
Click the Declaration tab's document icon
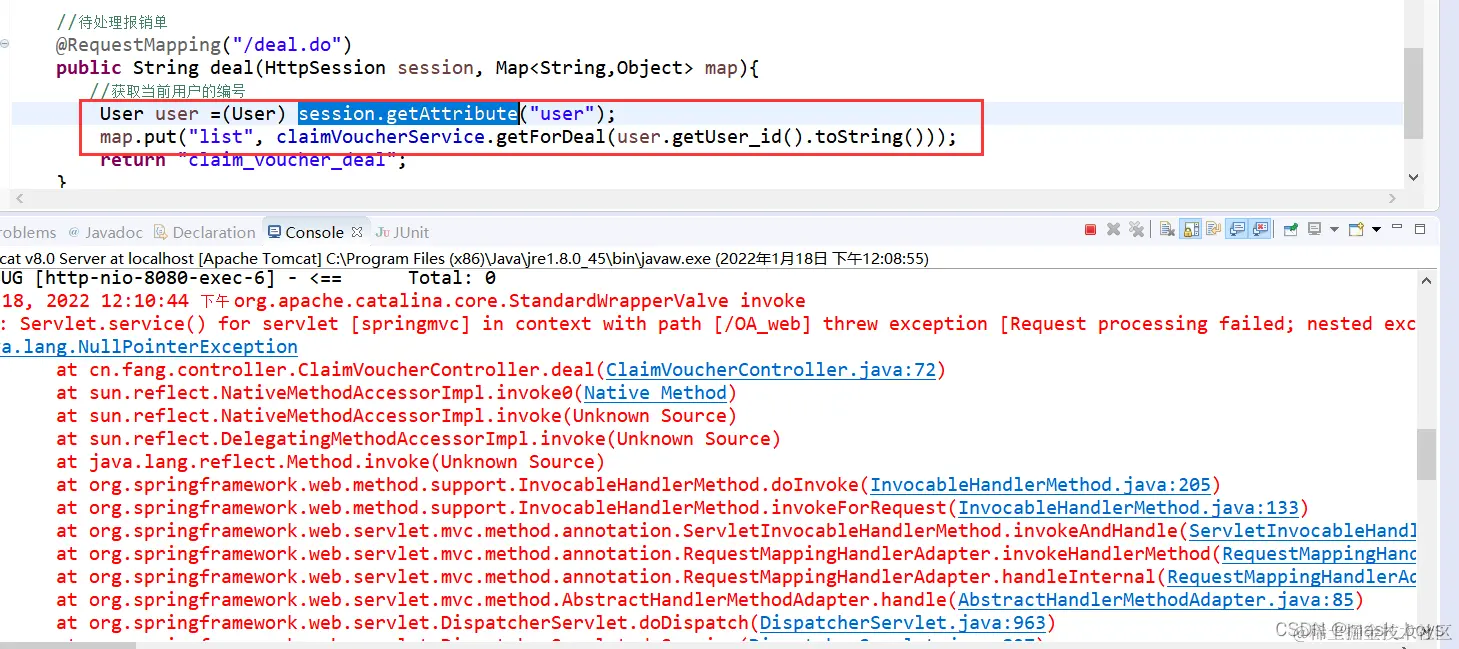pyautogui.click(x=161, y=232)
